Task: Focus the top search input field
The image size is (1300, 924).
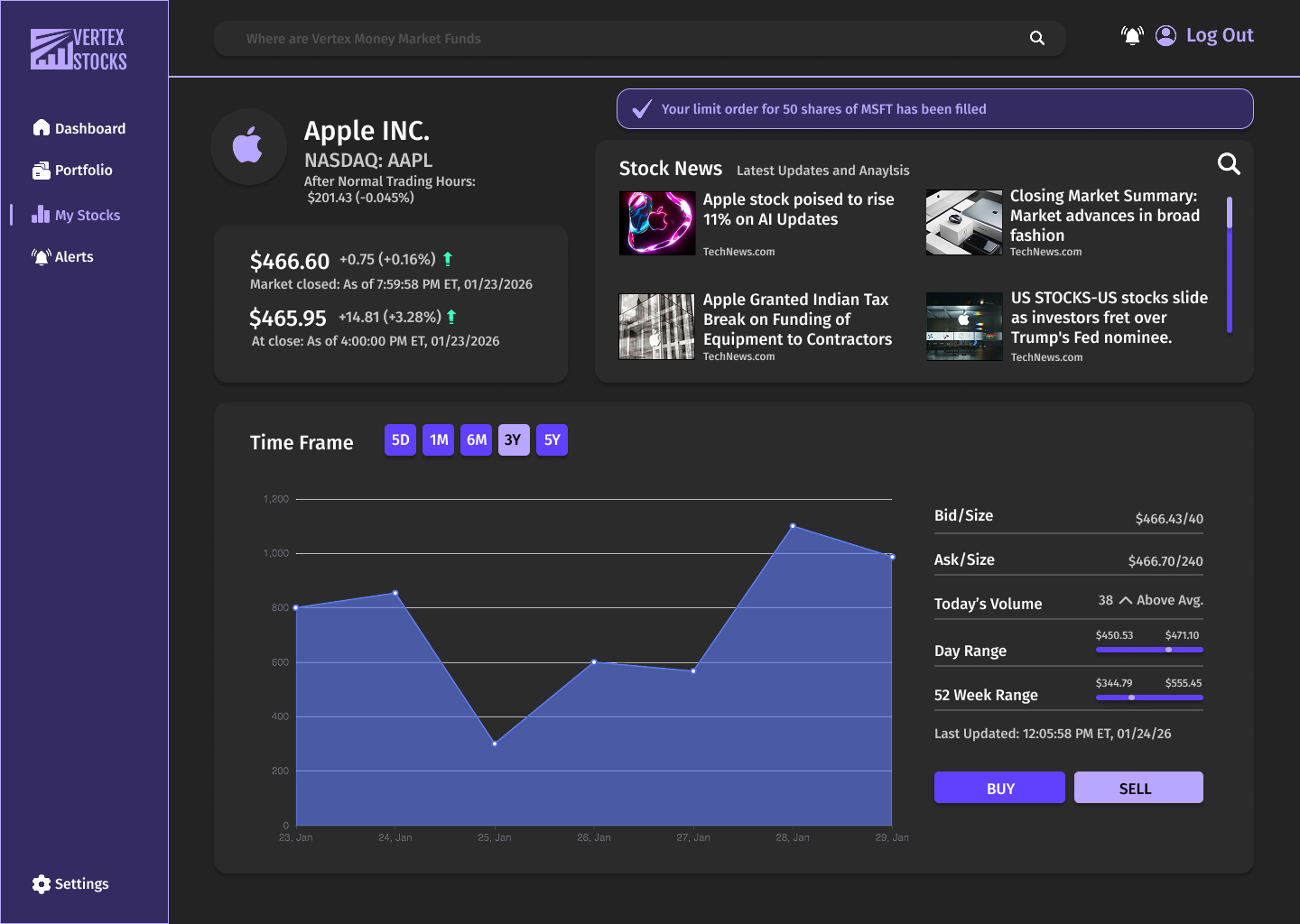Action: click(639, 38)
